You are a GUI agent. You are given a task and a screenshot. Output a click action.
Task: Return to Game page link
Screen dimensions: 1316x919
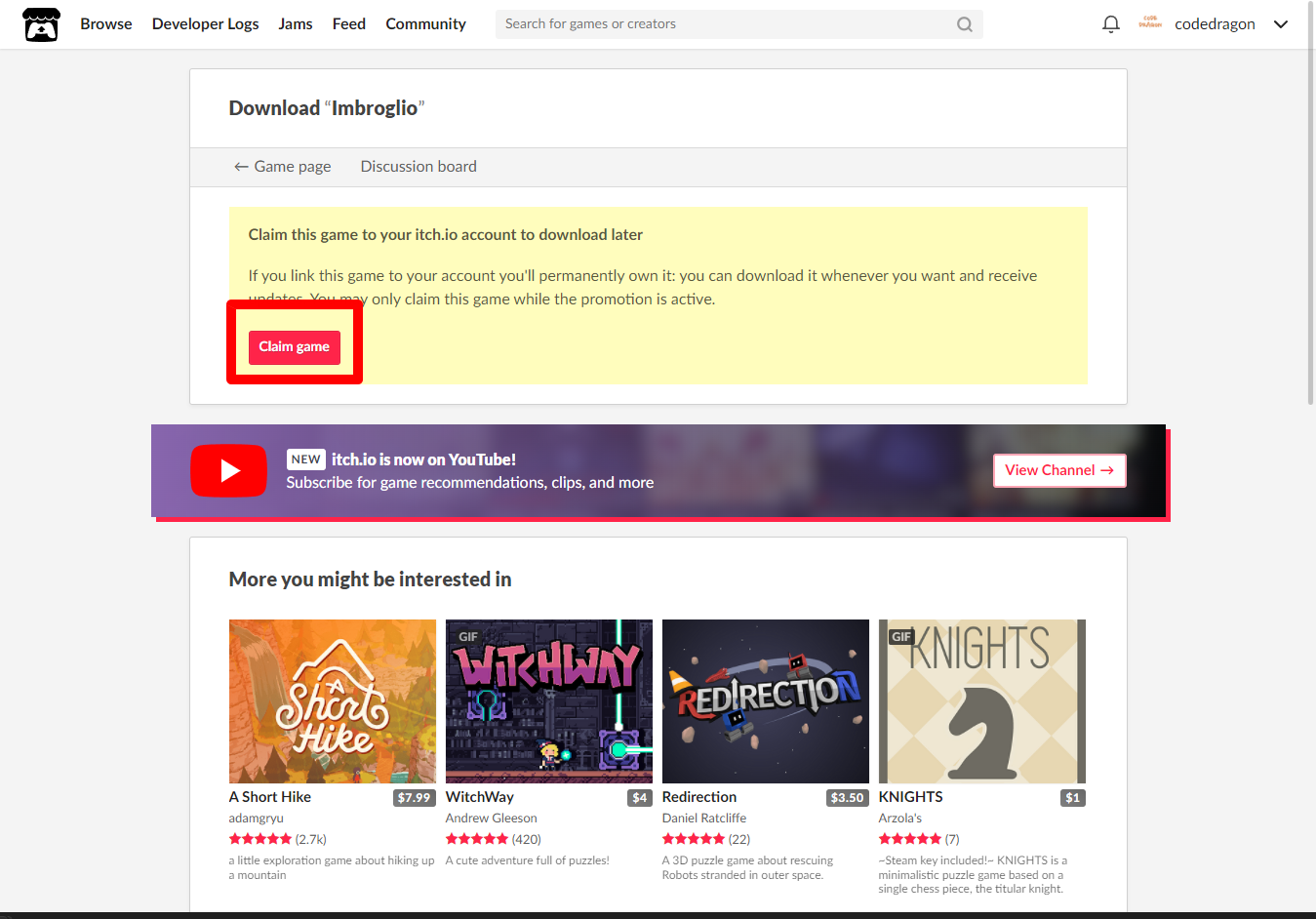point(282,167)
